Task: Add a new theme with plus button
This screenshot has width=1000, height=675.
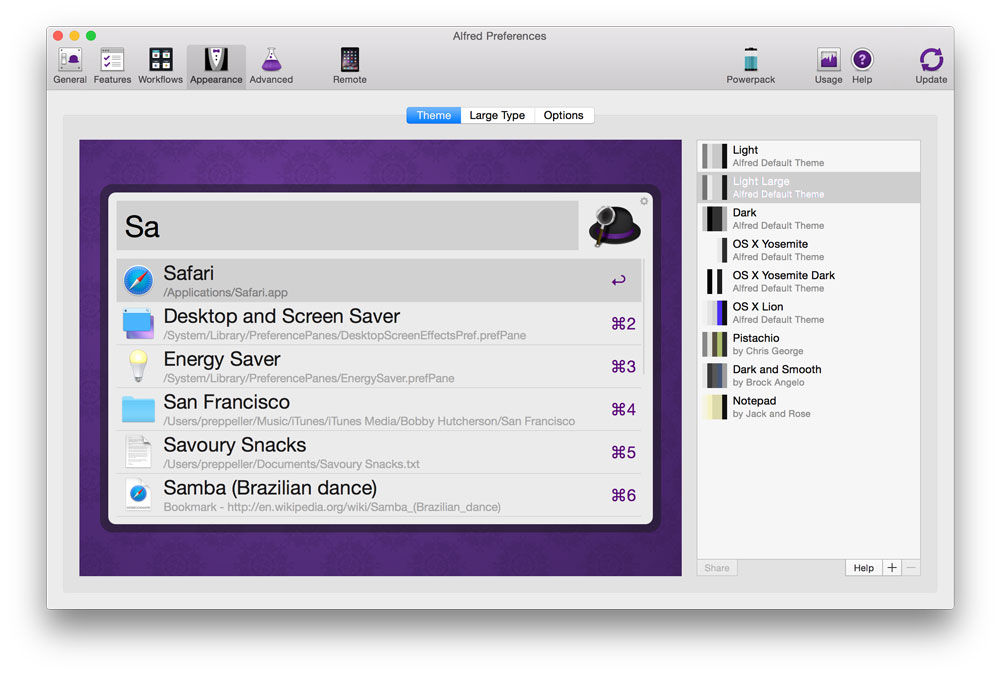Action: 892,568
